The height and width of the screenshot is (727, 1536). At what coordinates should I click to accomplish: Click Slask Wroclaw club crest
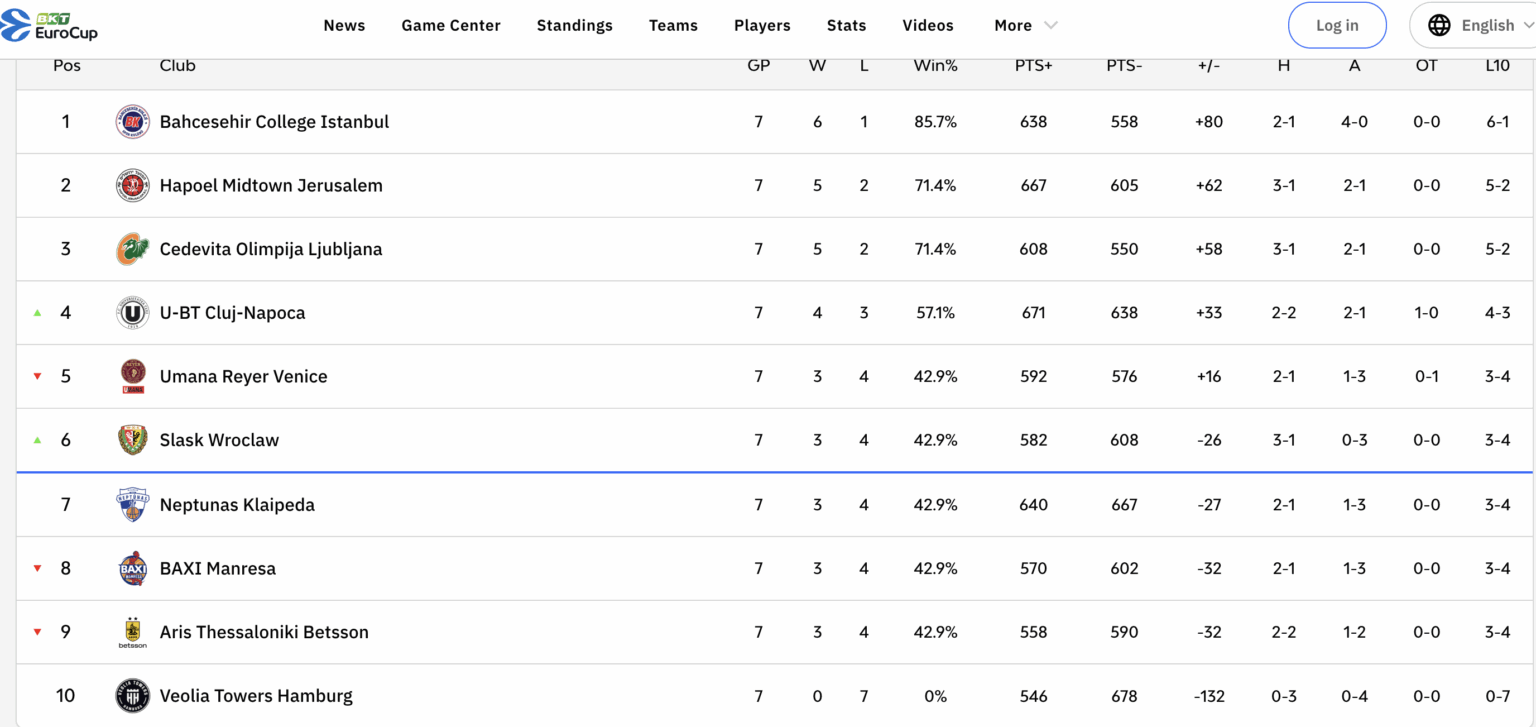pos(132,440)
